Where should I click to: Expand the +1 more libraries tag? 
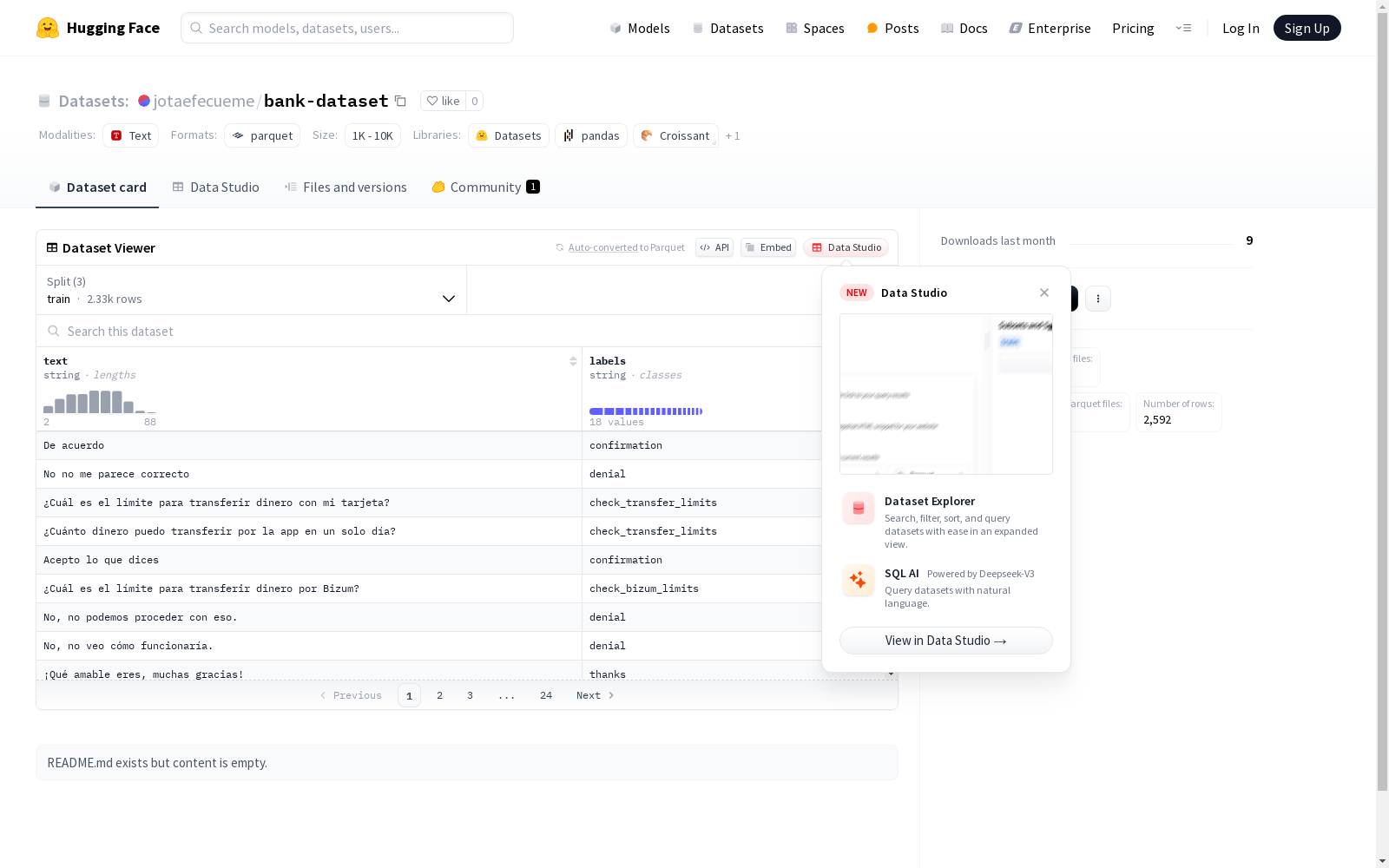(x=733, y=136)
